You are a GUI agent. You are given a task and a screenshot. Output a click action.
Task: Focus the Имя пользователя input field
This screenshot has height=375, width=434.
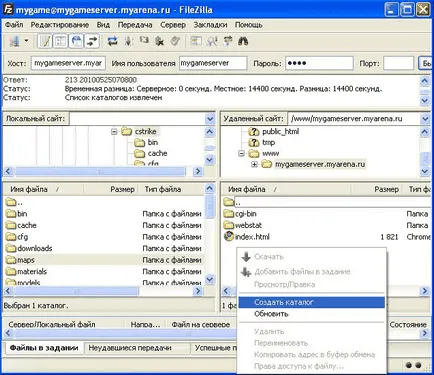213,63
